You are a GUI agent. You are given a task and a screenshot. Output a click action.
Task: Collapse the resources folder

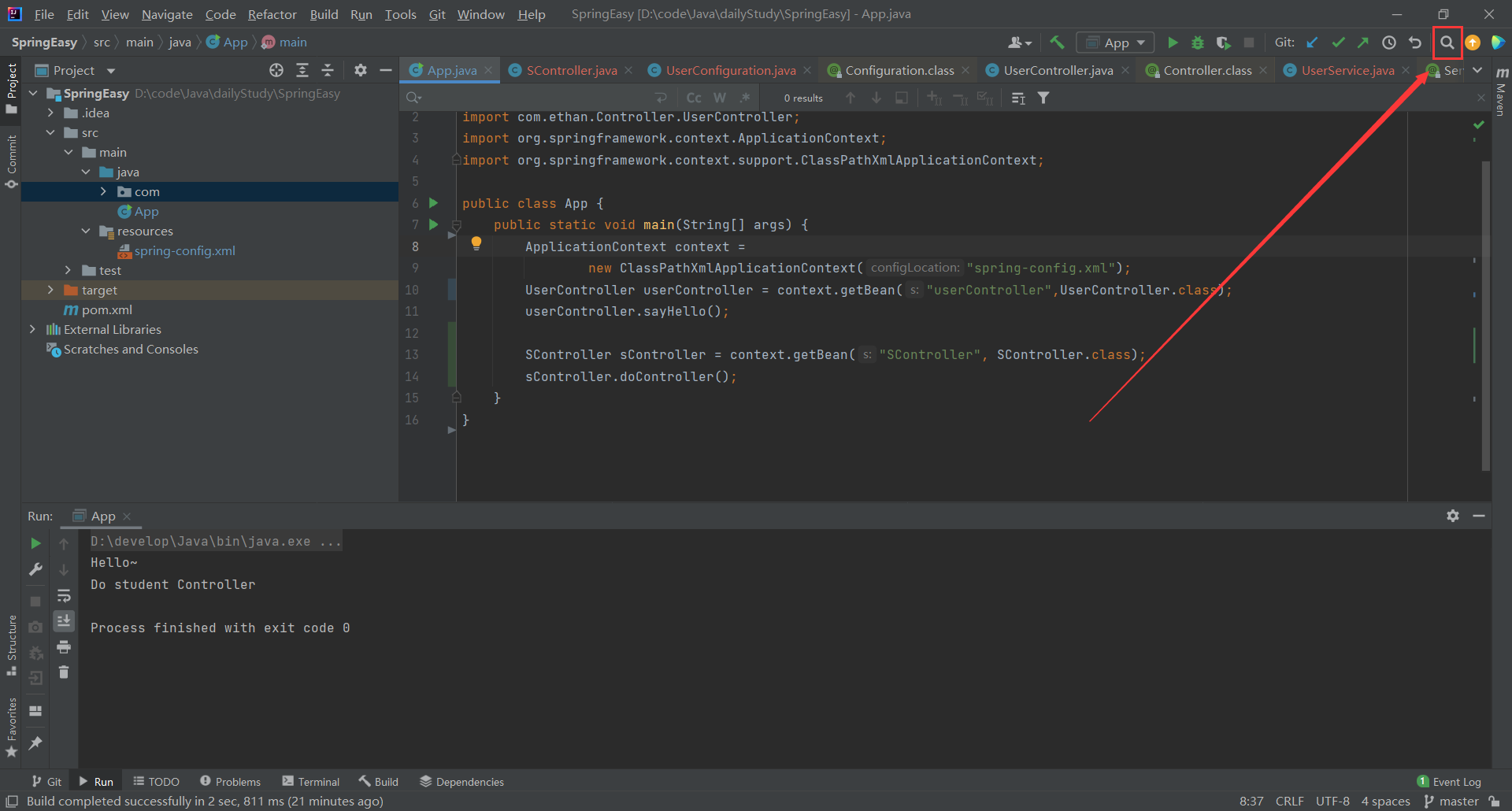coord(86,231)
